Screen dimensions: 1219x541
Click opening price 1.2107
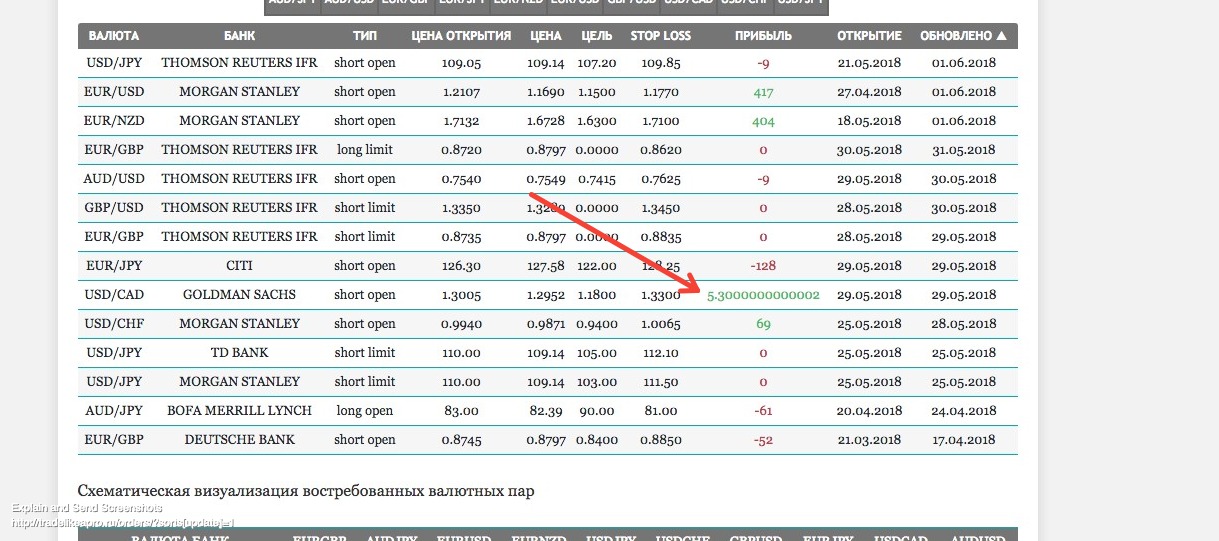(461, 92)
